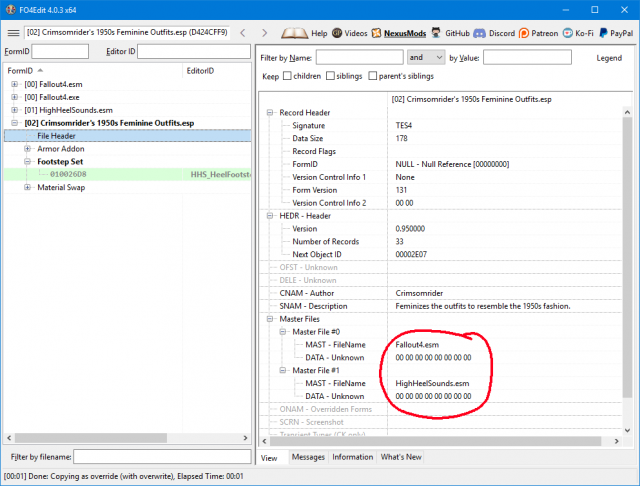Collapse the Footstep Set node
Image resolution: width=640 pixels, height=486 pixels.
tap(28, 161)
